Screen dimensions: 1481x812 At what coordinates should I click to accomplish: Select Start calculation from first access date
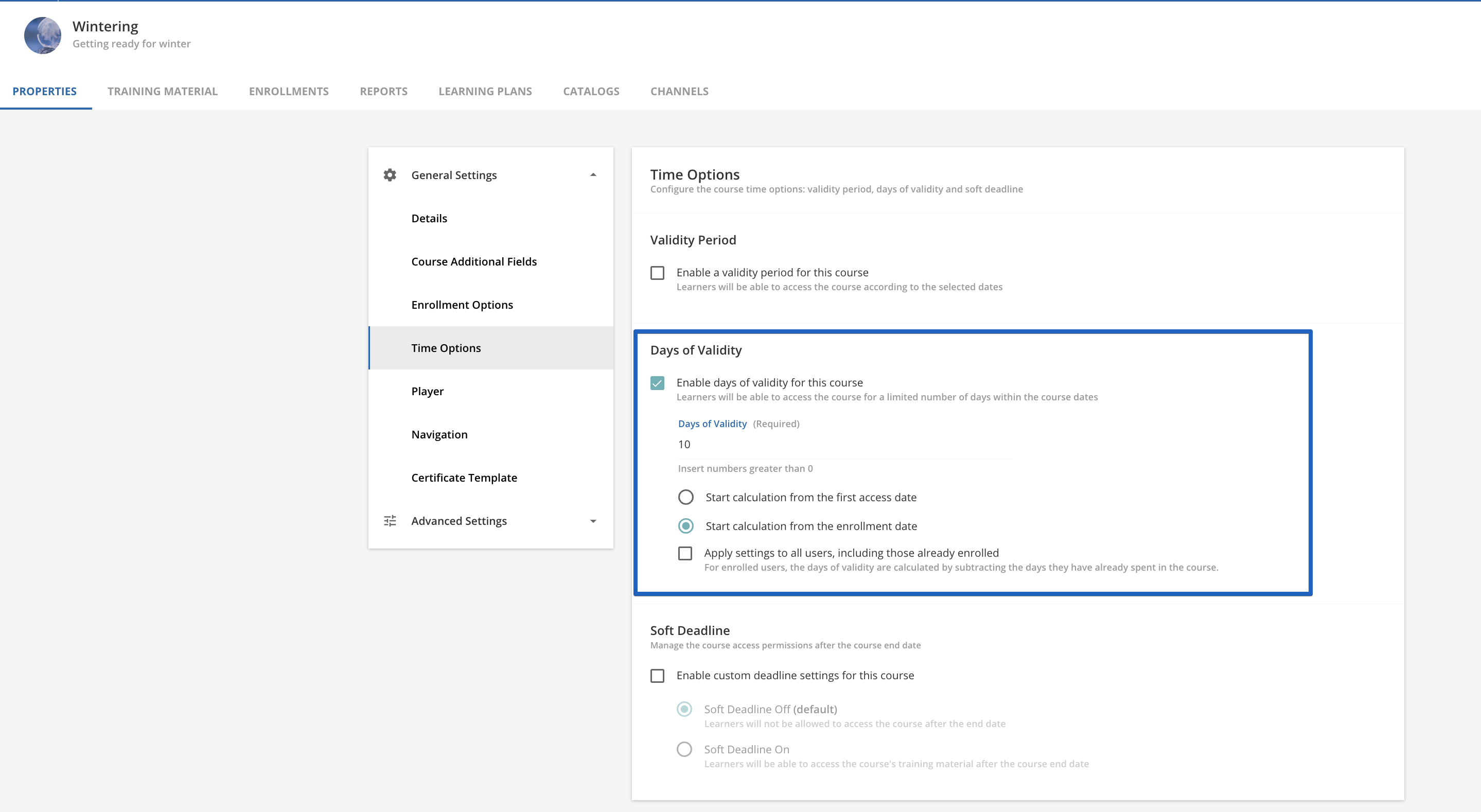point(686,497)
